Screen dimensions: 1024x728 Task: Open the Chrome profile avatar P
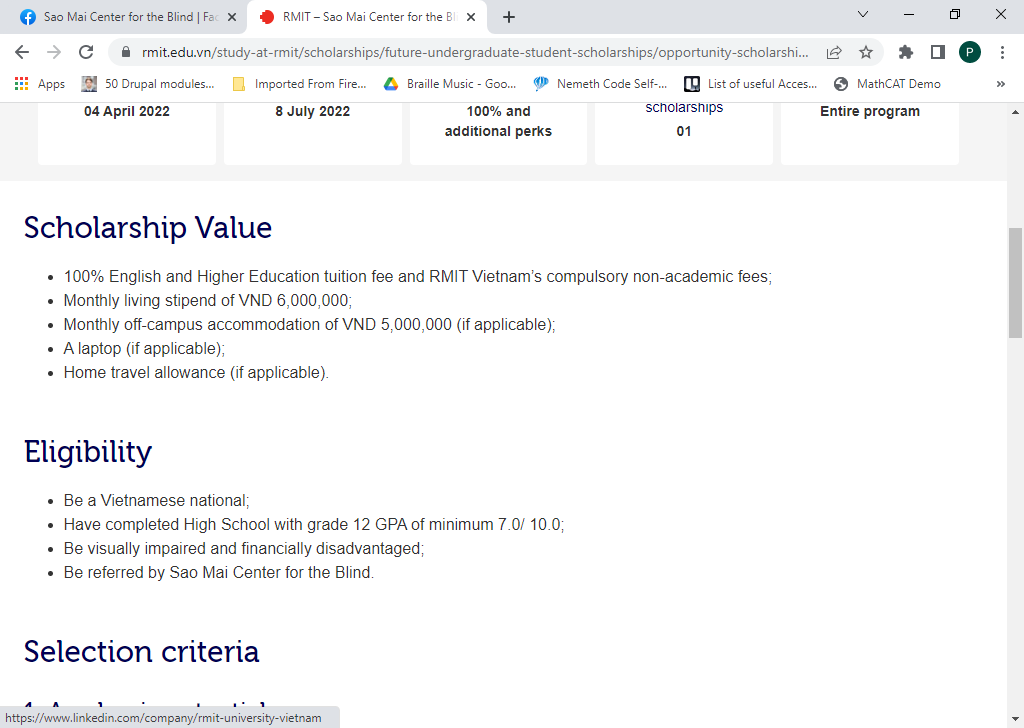(970, 52)
